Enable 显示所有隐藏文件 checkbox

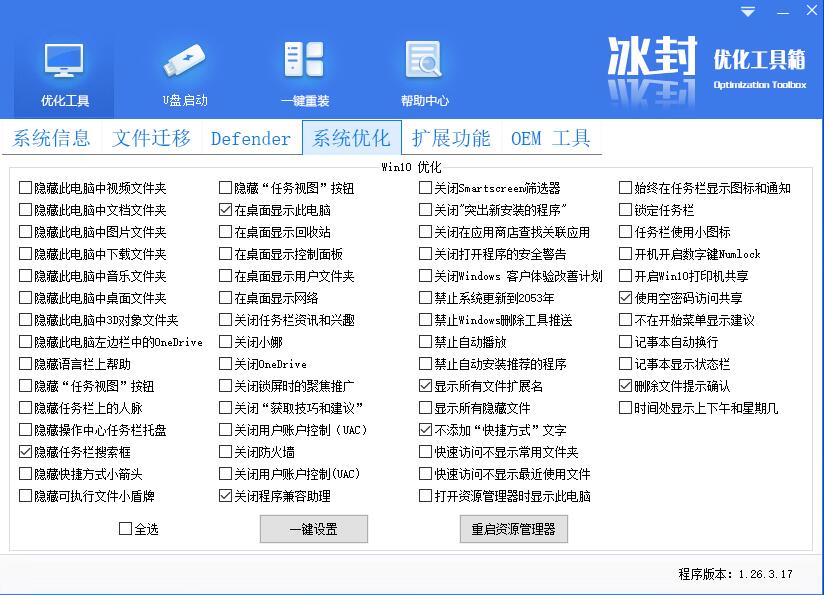click(x=426, y=408)
